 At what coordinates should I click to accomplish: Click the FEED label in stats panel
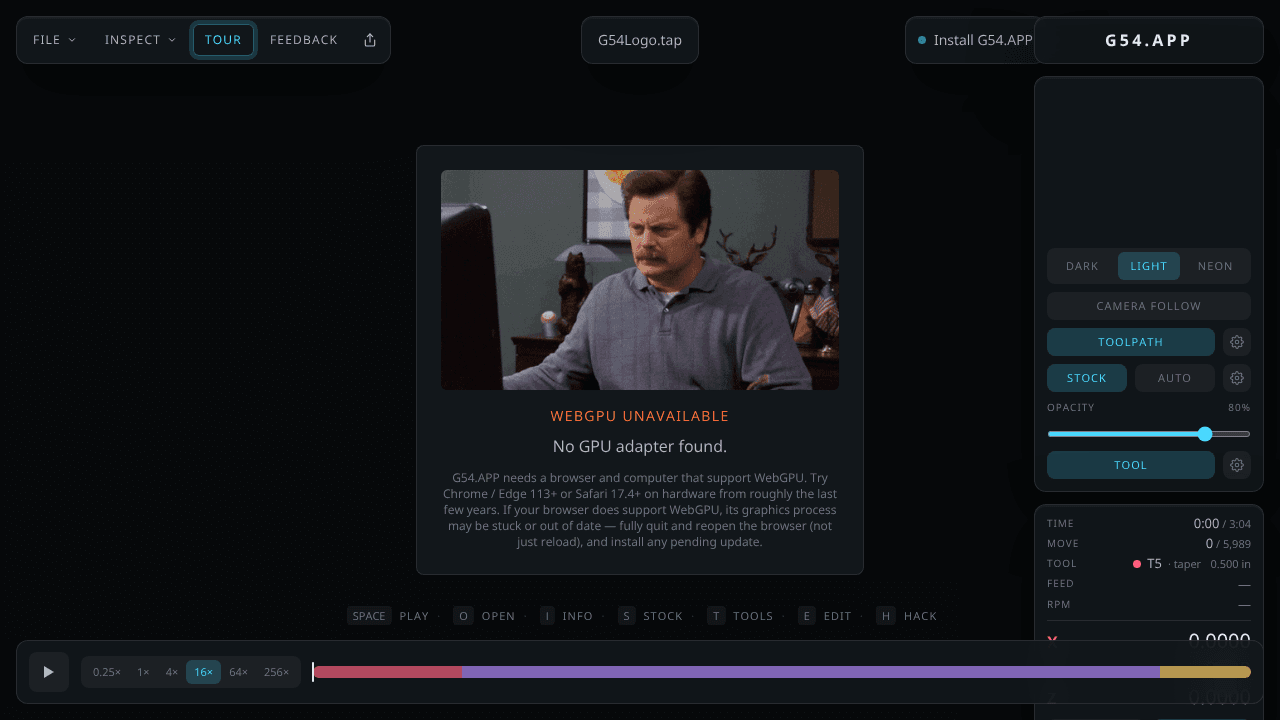coord(1060,584)
